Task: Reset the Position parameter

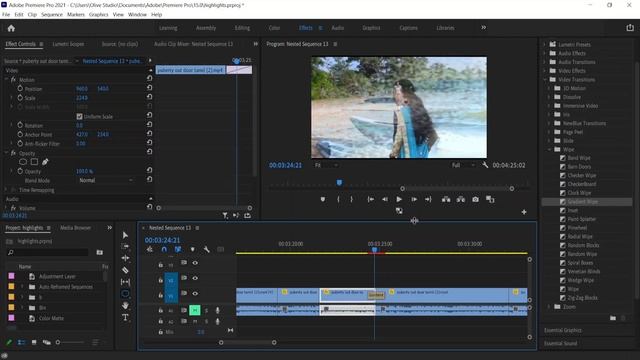Action: coord(149,88)
